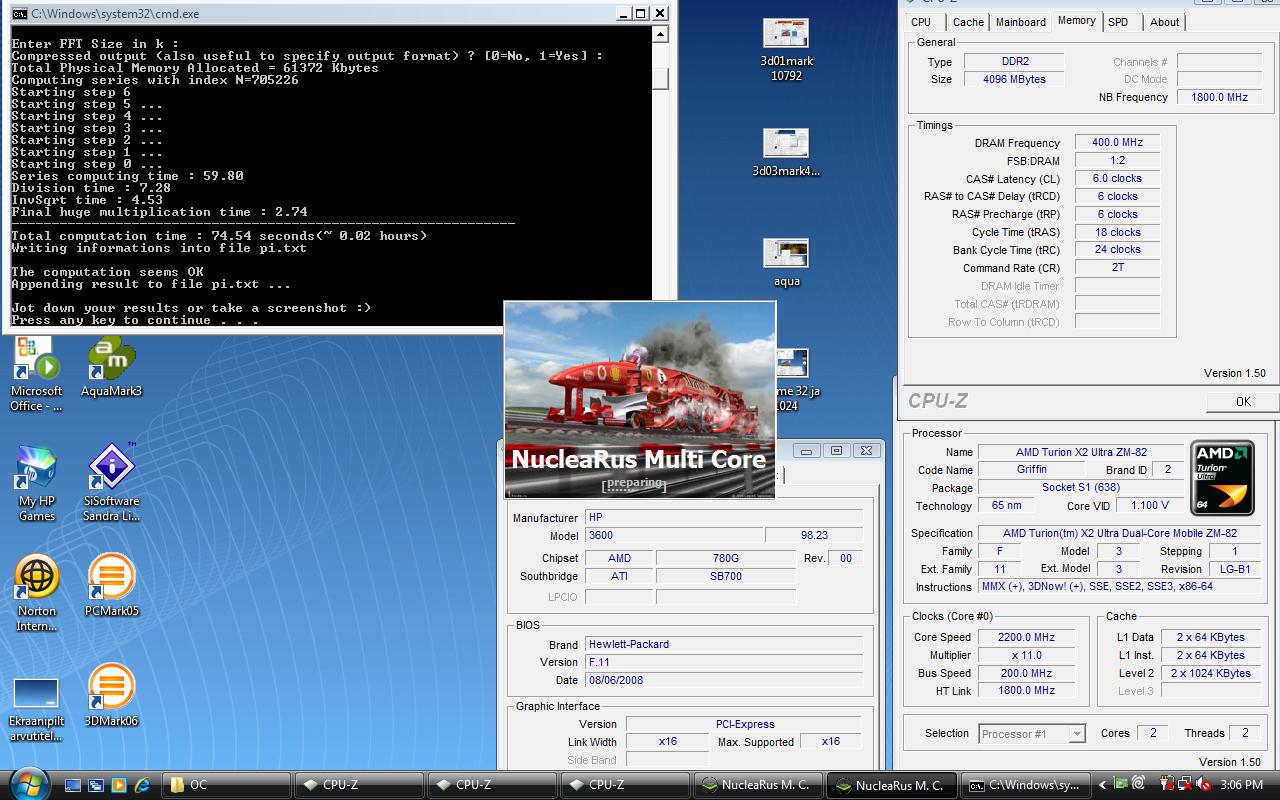Switch to the OC folder taskbar button
1280x800 pixels.
[x=227, y=785]
